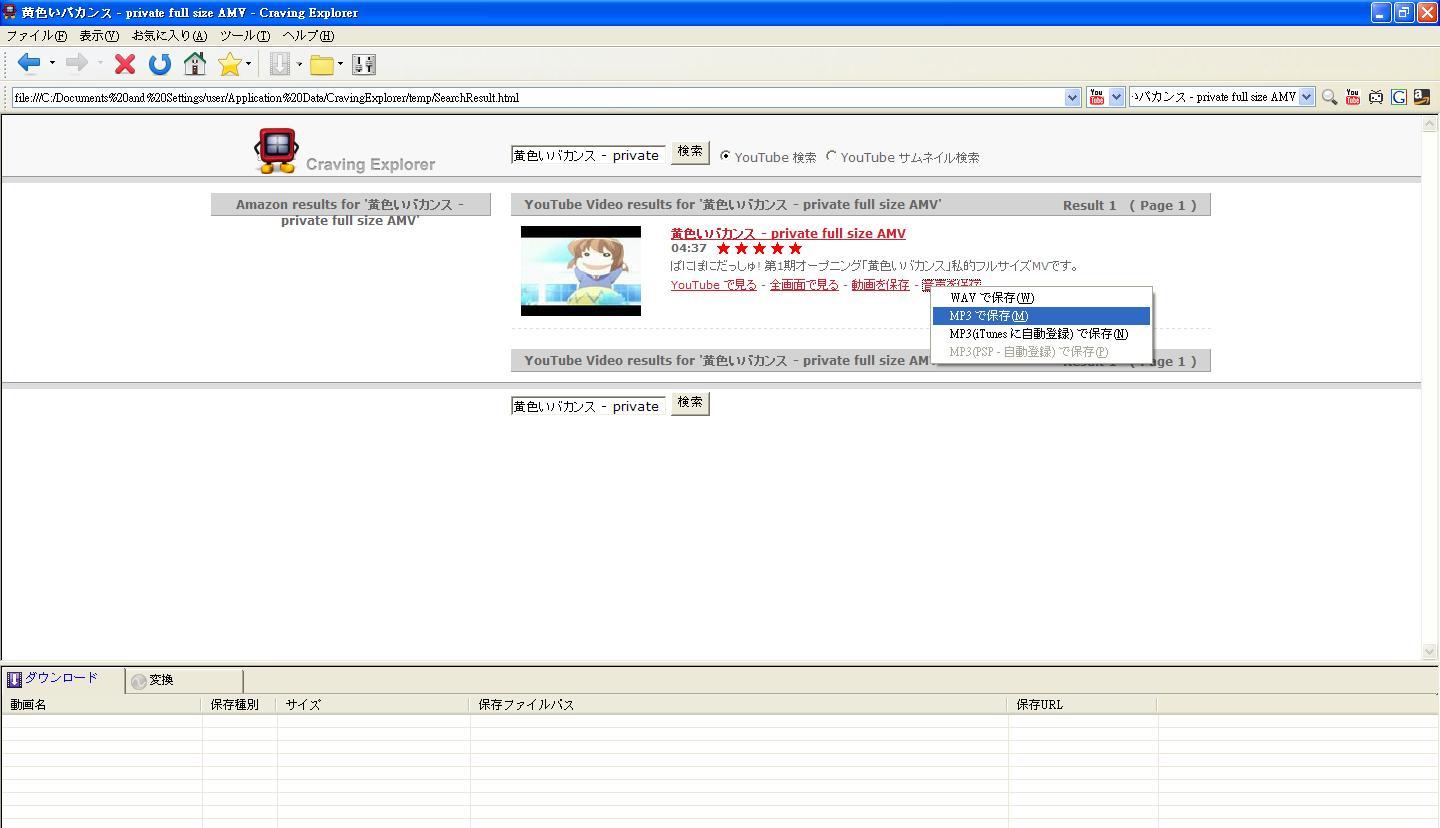This screenshot has height=828, width=1440.
Task: Click the toolbar search keyword field
Action: click(1213, 97)
